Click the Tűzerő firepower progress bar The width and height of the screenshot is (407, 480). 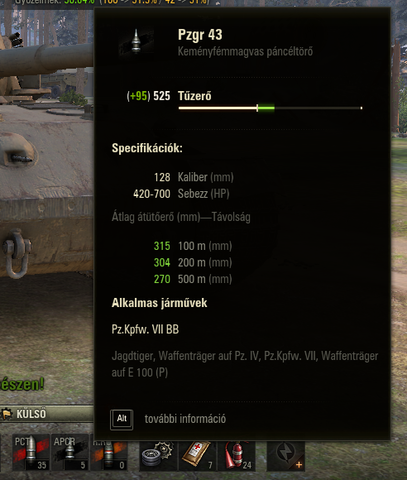point(270,108)
